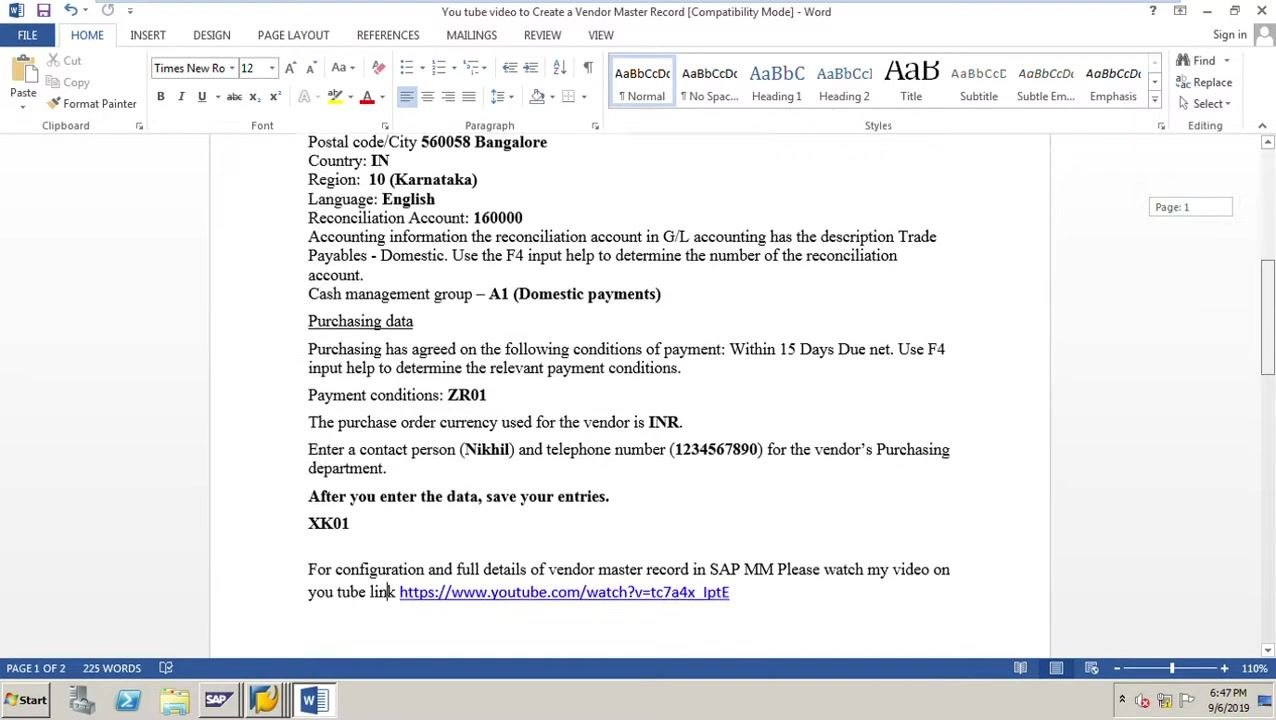The height and width of the screenshot is (720, 1276).
Task: Center align the paragraph
Action: [427, 97]
